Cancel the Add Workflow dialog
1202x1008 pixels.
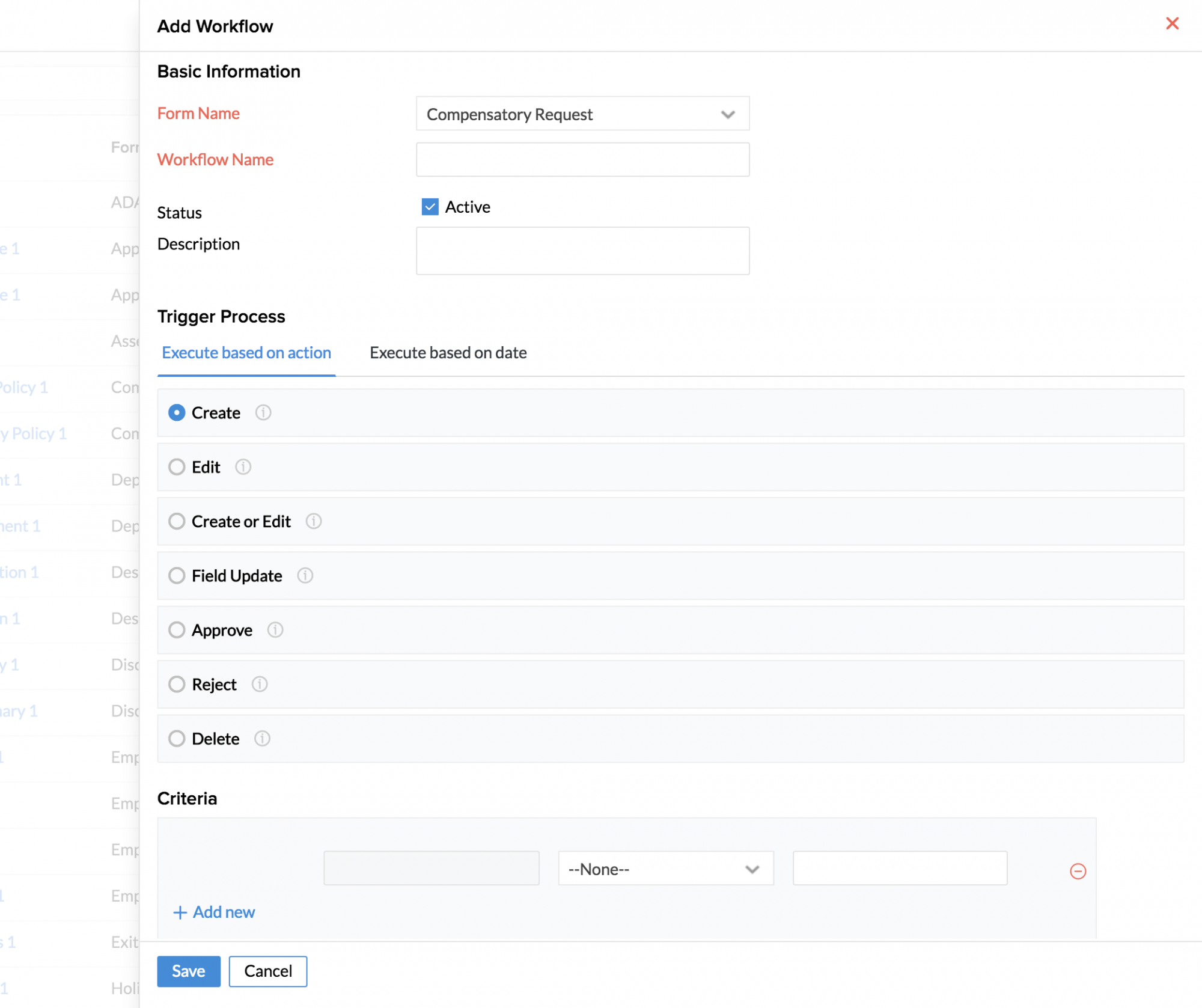[x=267, y=971]
